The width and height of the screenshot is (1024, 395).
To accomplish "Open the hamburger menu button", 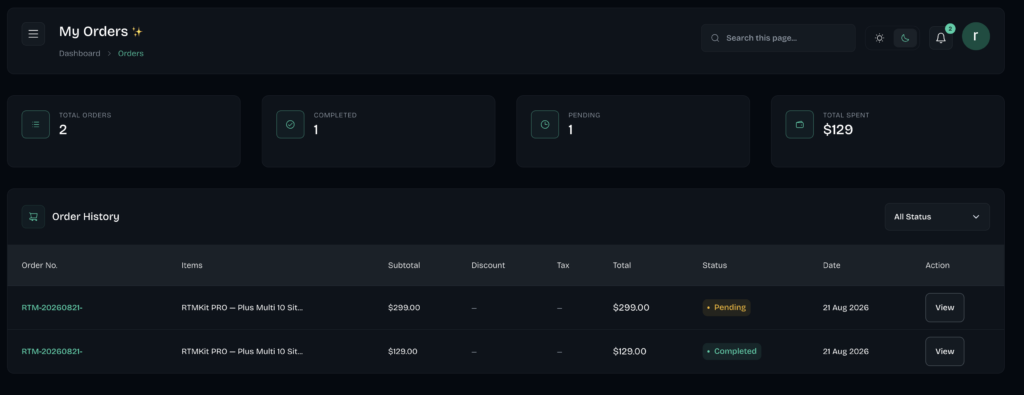I will 33,34.
